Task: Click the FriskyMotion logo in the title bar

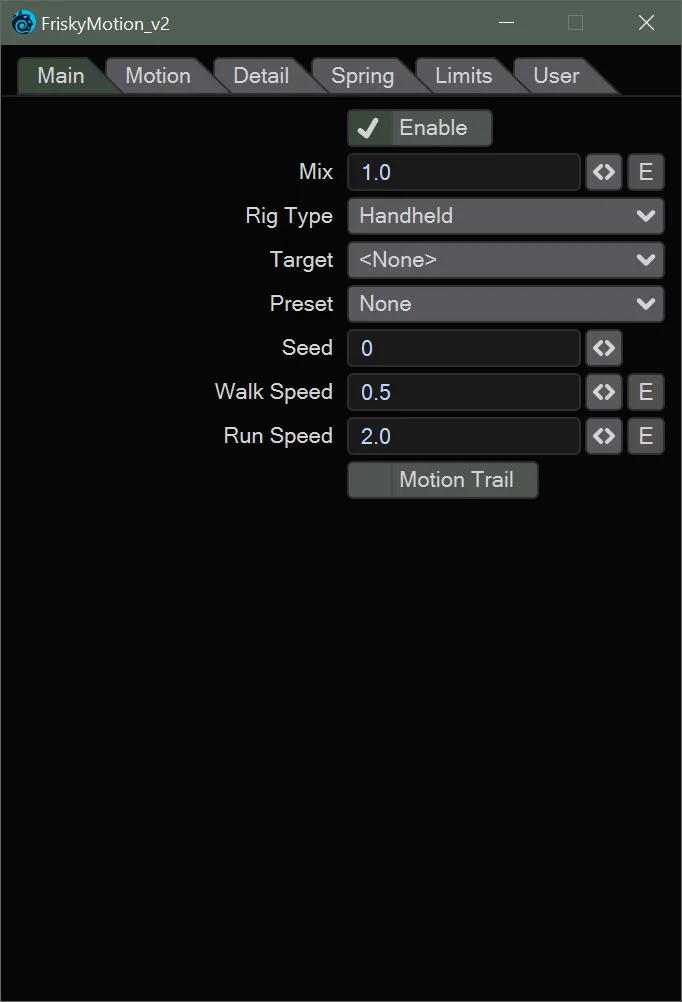Action: pos(22,22)
